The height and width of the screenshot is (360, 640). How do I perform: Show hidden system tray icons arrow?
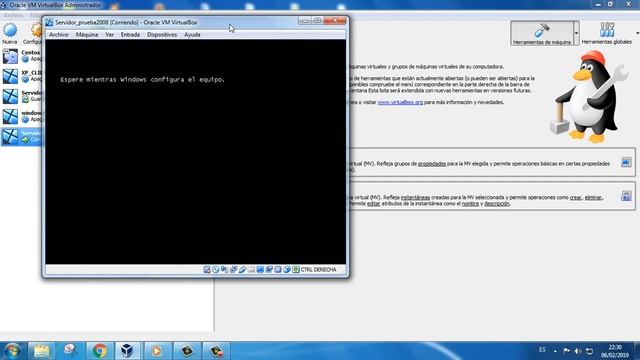(555, 351)
